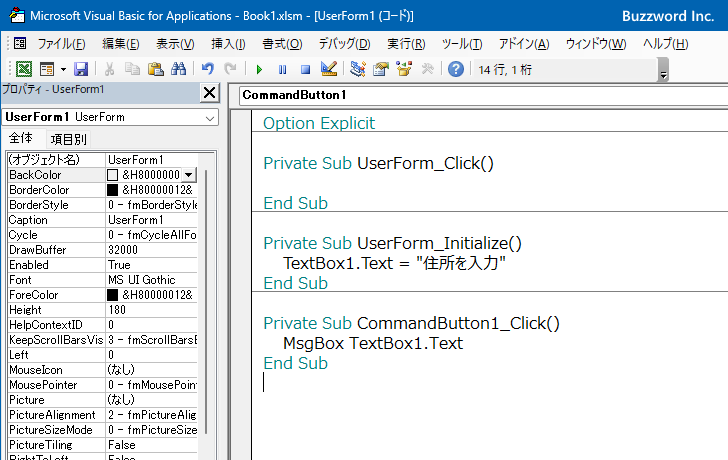
Task: Open the Toolbox icon
Action: 427,69
